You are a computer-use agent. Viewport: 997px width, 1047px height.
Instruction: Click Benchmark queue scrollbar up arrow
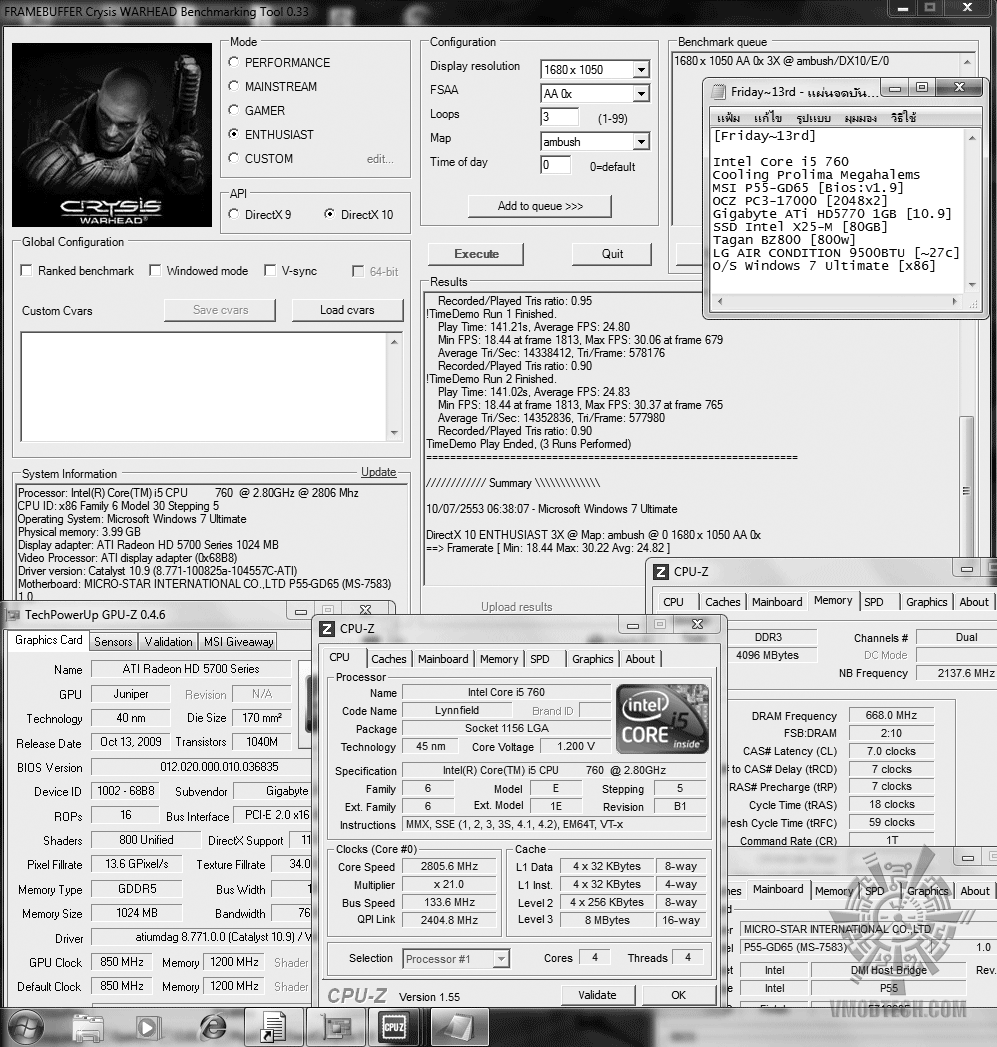coord(967,61)
